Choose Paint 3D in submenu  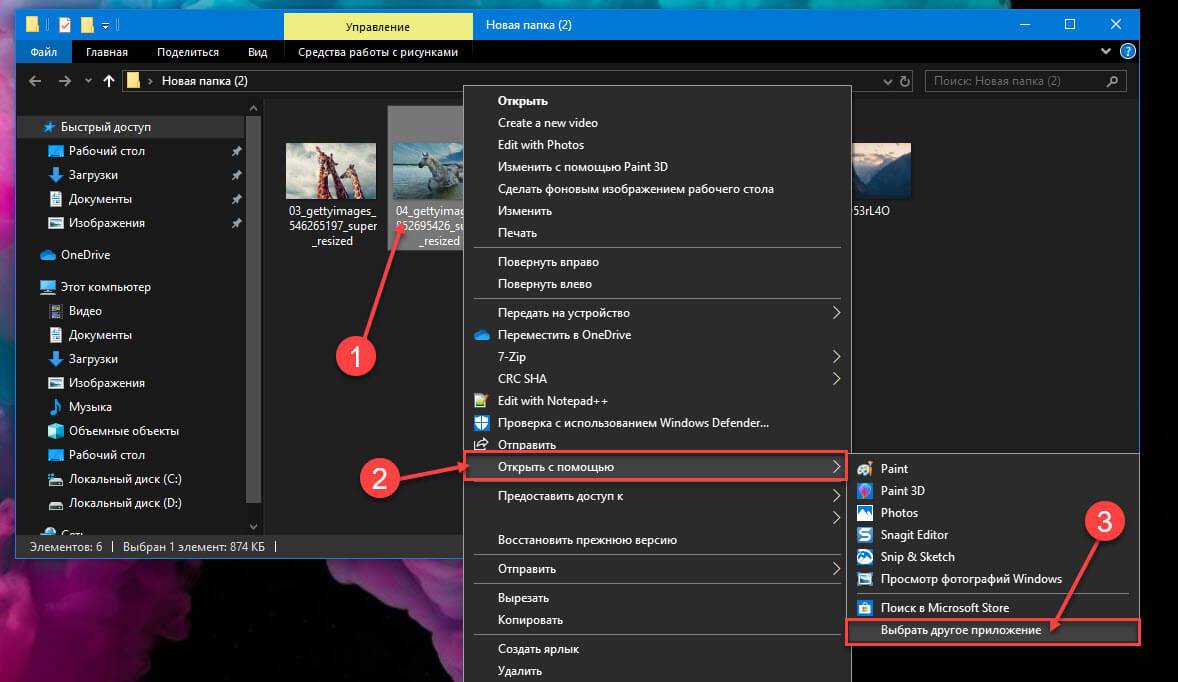[901, 490]
